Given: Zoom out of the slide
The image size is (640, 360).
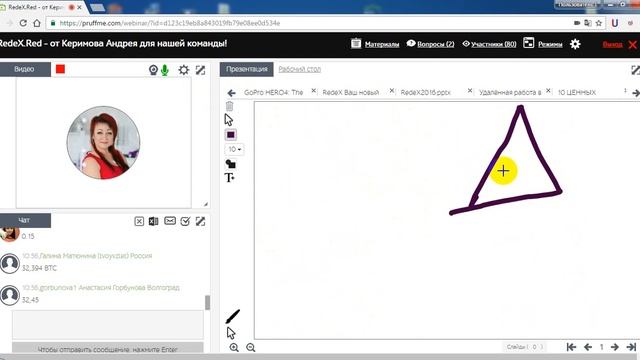Looking at the screenshot, I should pos(251,348).
